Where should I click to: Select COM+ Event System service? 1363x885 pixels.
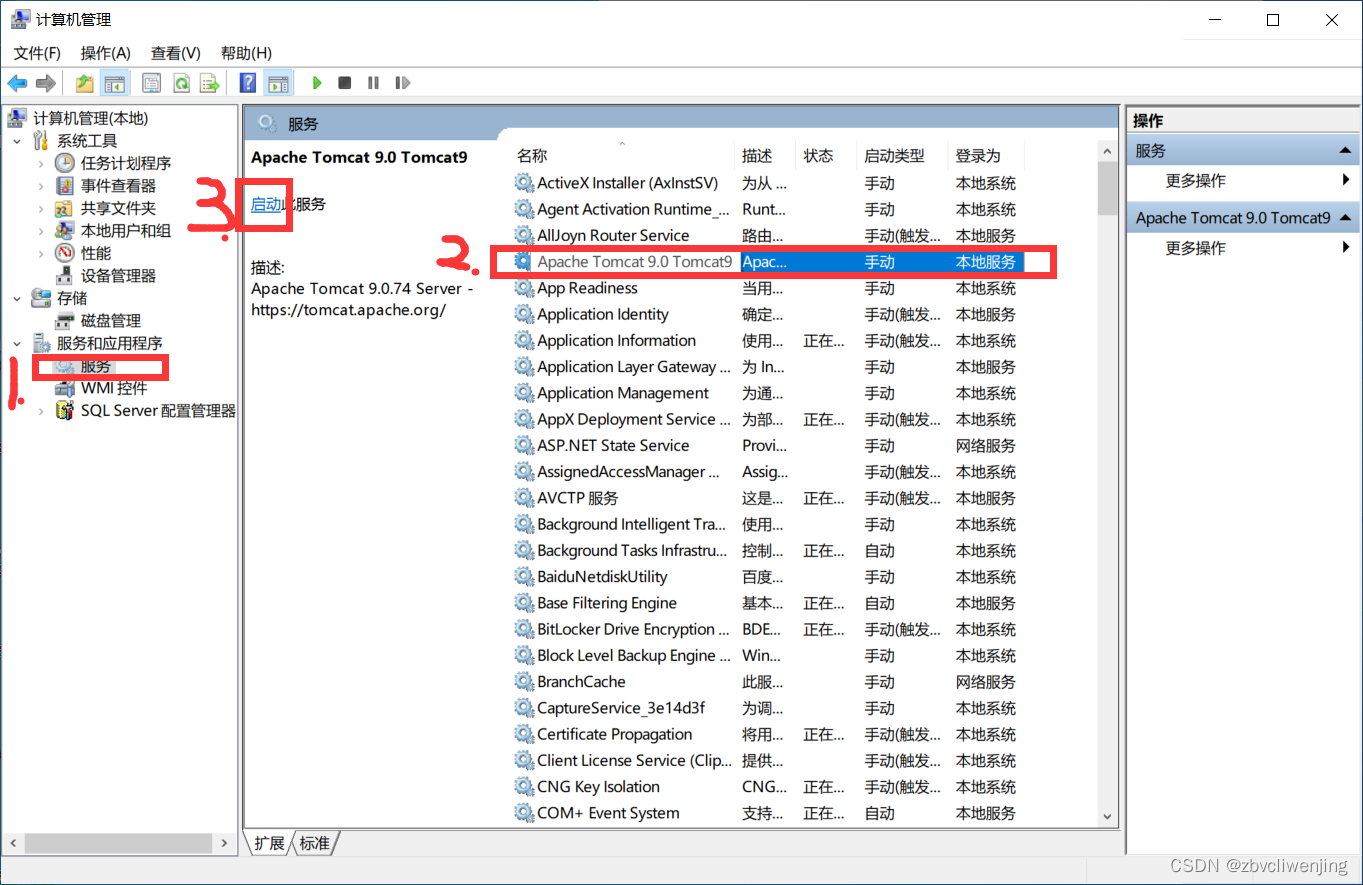coord(767,813)
